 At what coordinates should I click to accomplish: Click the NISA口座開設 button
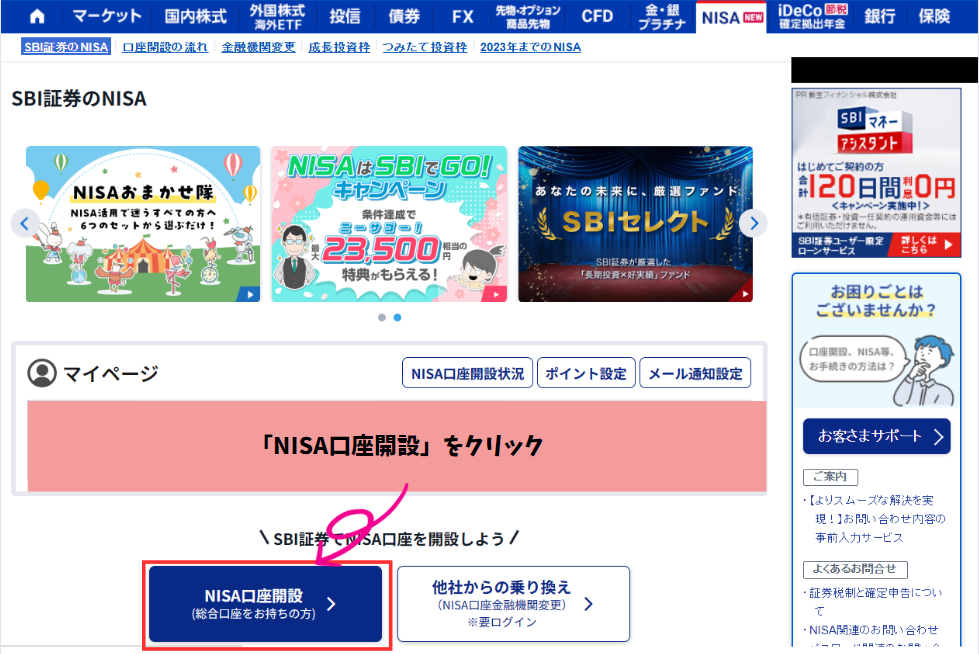[265, 604]
